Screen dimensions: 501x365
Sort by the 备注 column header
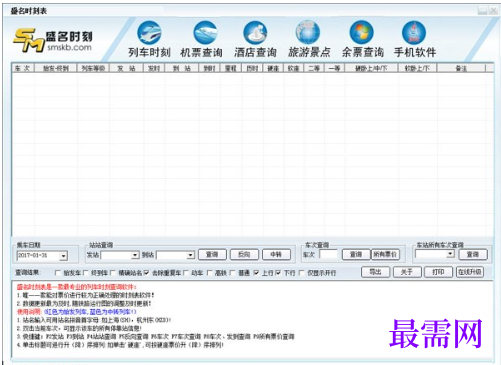point(461,68)
